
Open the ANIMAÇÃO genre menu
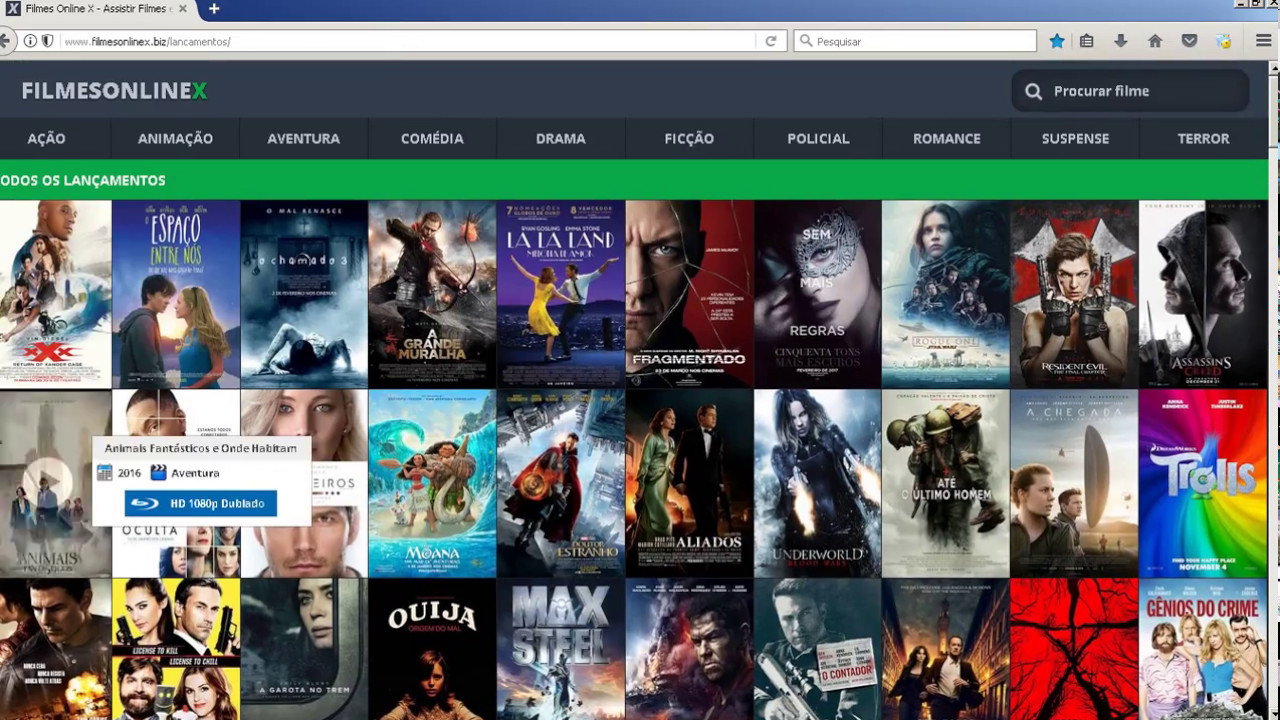175,139
